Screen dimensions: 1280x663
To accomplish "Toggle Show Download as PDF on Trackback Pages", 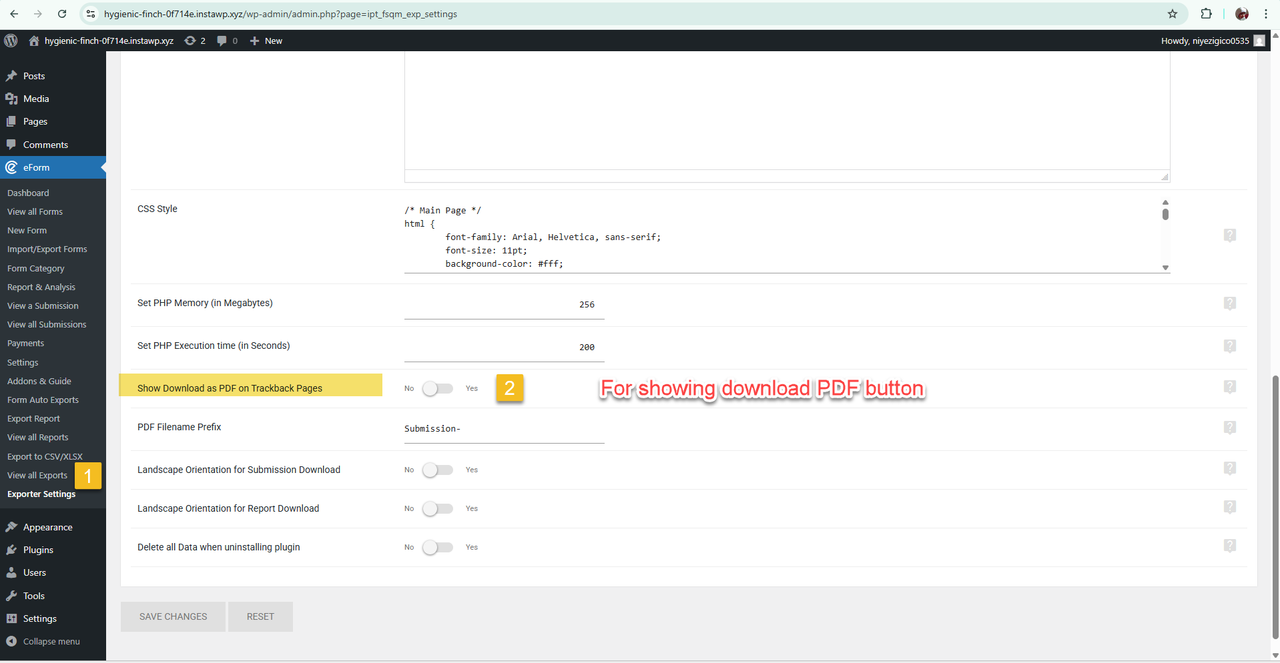I will (437, 388).
